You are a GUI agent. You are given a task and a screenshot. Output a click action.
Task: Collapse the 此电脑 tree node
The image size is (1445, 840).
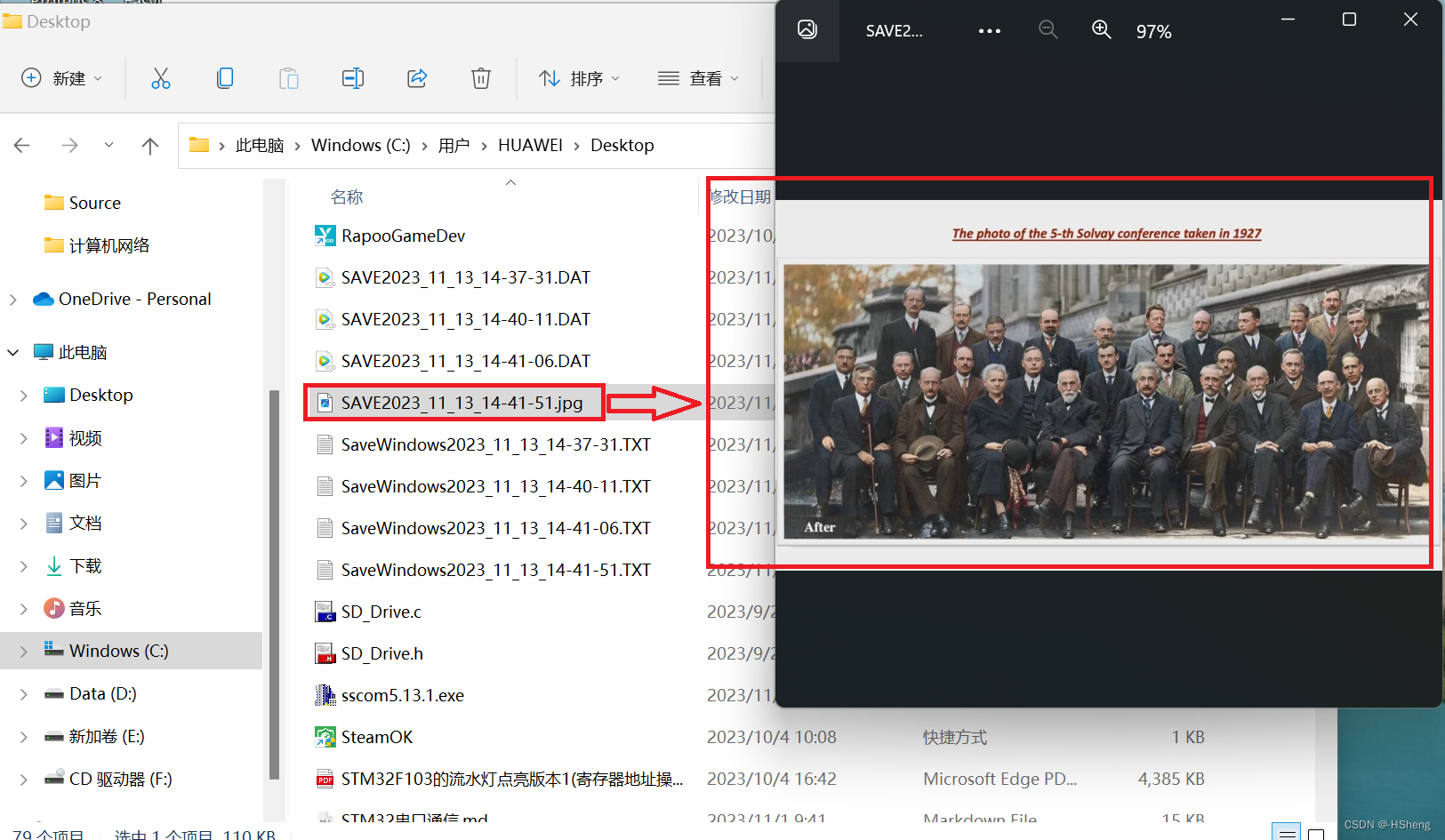click(12, 353)
